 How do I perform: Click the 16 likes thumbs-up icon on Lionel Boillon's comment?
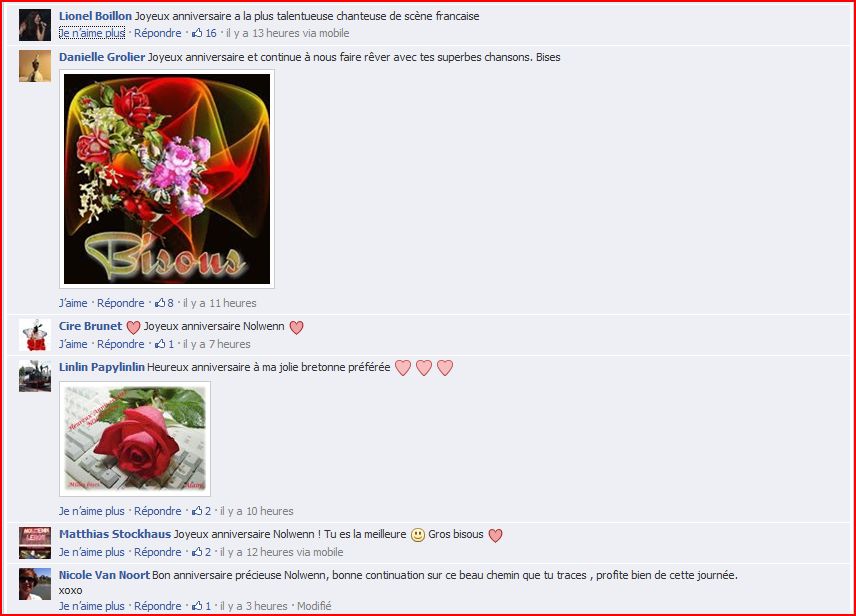click(197, 33)
